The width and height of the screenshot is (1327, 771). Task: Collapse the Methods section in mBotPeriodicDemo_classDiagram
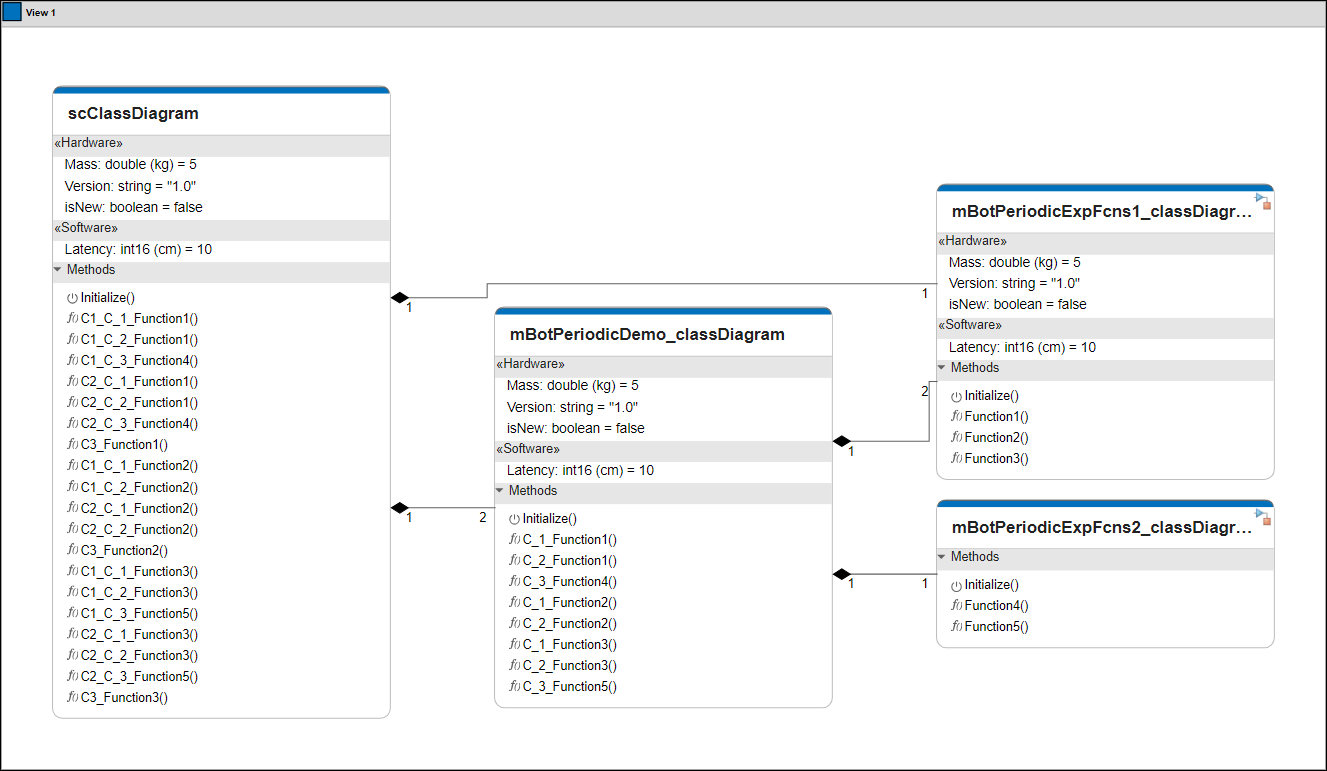500,491
